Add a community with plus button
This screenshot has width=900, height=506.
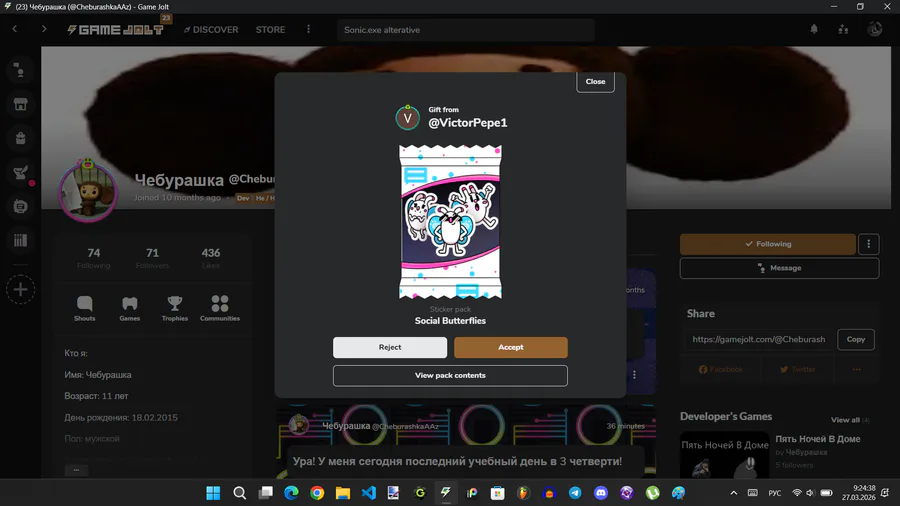(20, 289)
